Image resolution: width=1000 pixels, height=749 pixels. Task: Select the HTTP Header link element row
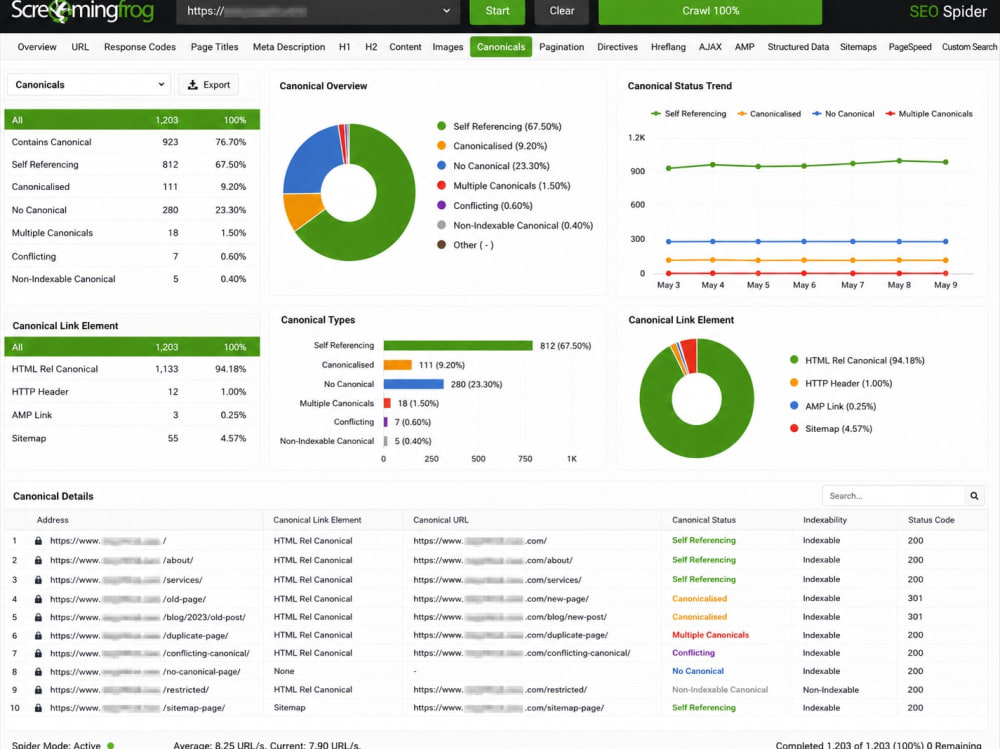(132, 392)
